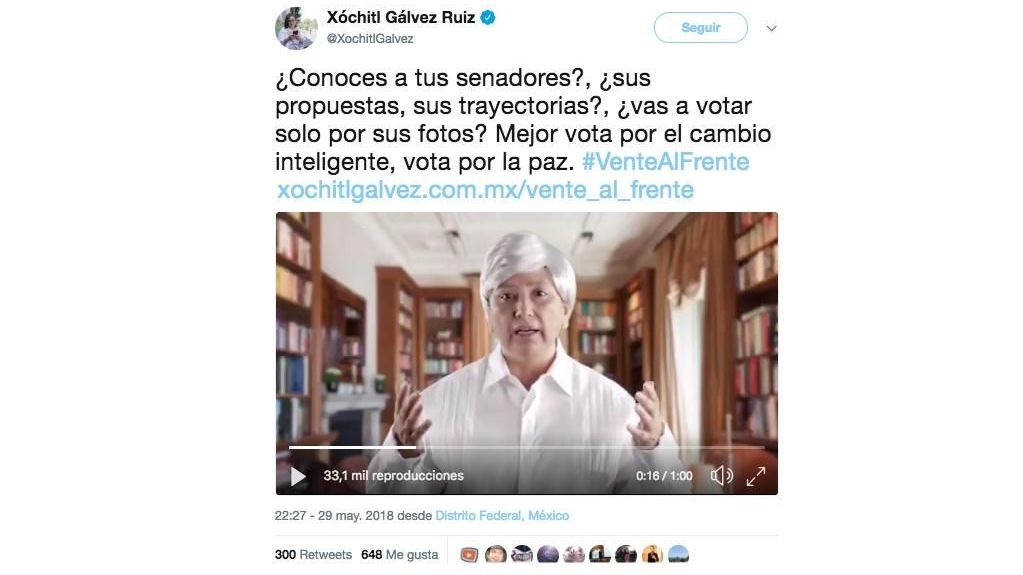The height and width of the screenshot is (575, 1023).
Task: Open Xóchitl Gálvez profile avatar
Action: coord(296,28)
